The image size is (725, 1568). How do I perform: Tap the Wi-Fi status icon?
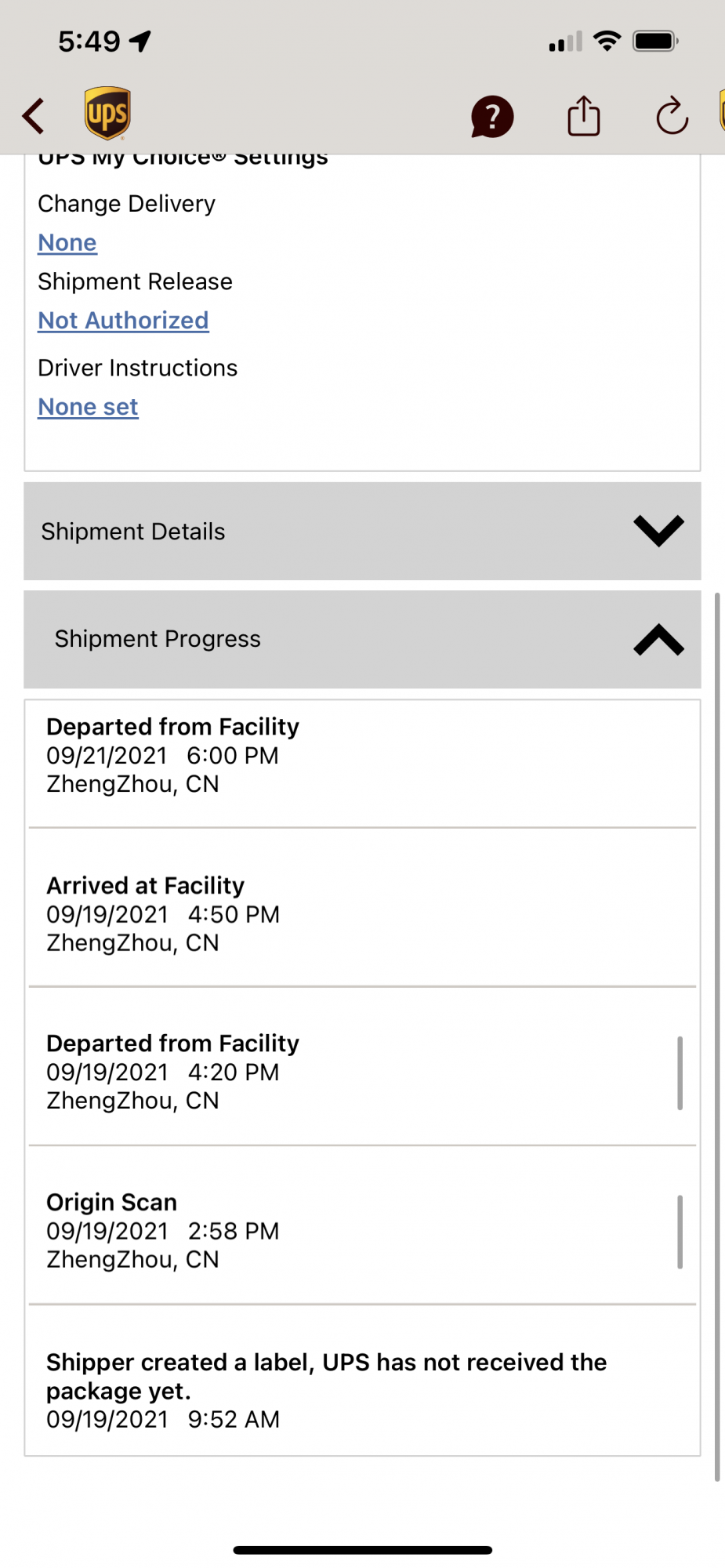[x=607, y=41]
